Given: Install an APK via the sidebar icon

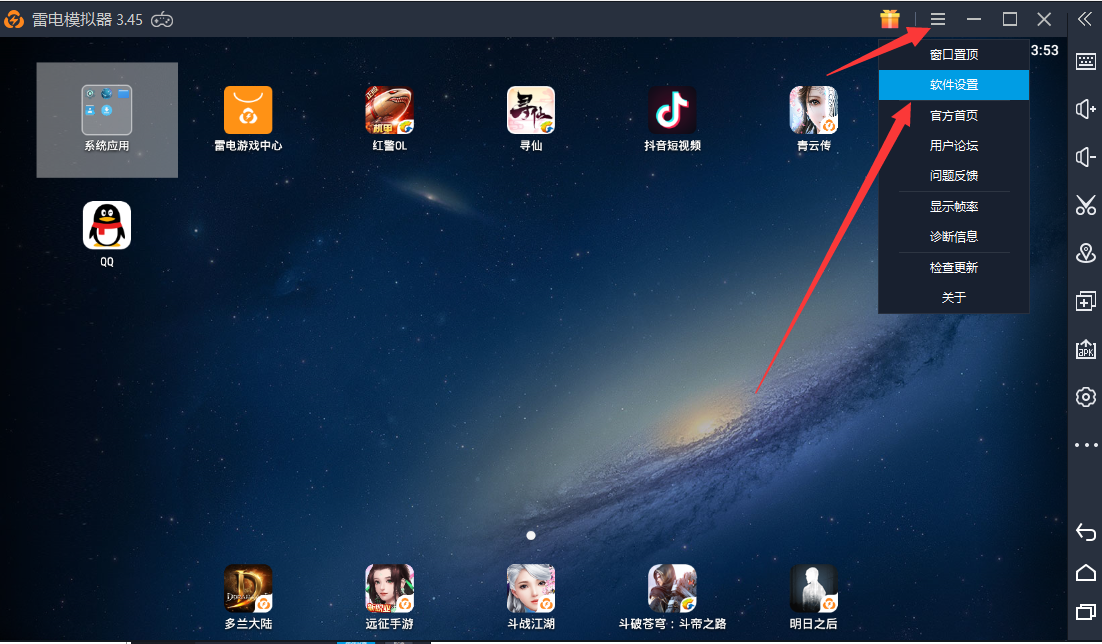Looking at the screenshot, I should (1085, 349).
